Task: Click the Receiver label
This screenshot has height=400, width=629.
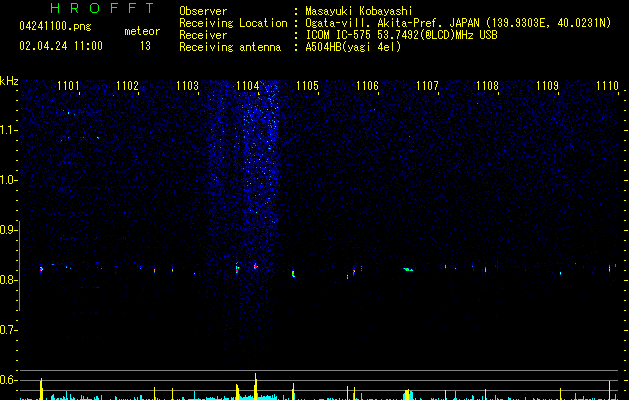Action: 203,35
